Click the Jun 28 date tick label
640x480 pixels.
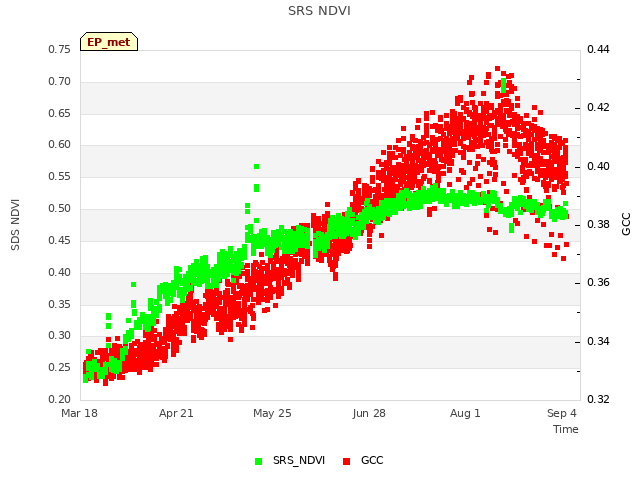pos(369,413)
